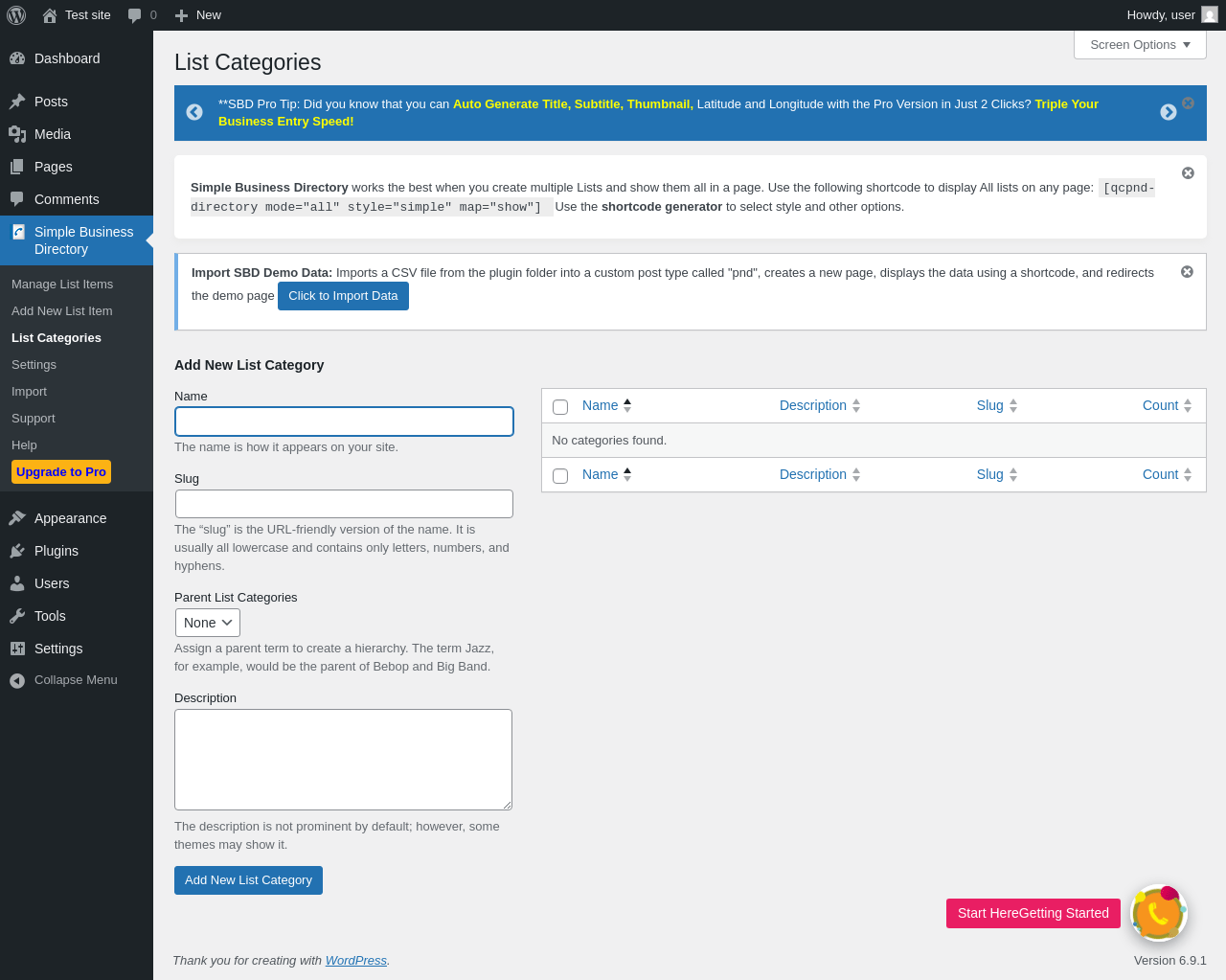The image size is (1226, 980).
Task: Focus the Name input field
Action: point(344,422)
